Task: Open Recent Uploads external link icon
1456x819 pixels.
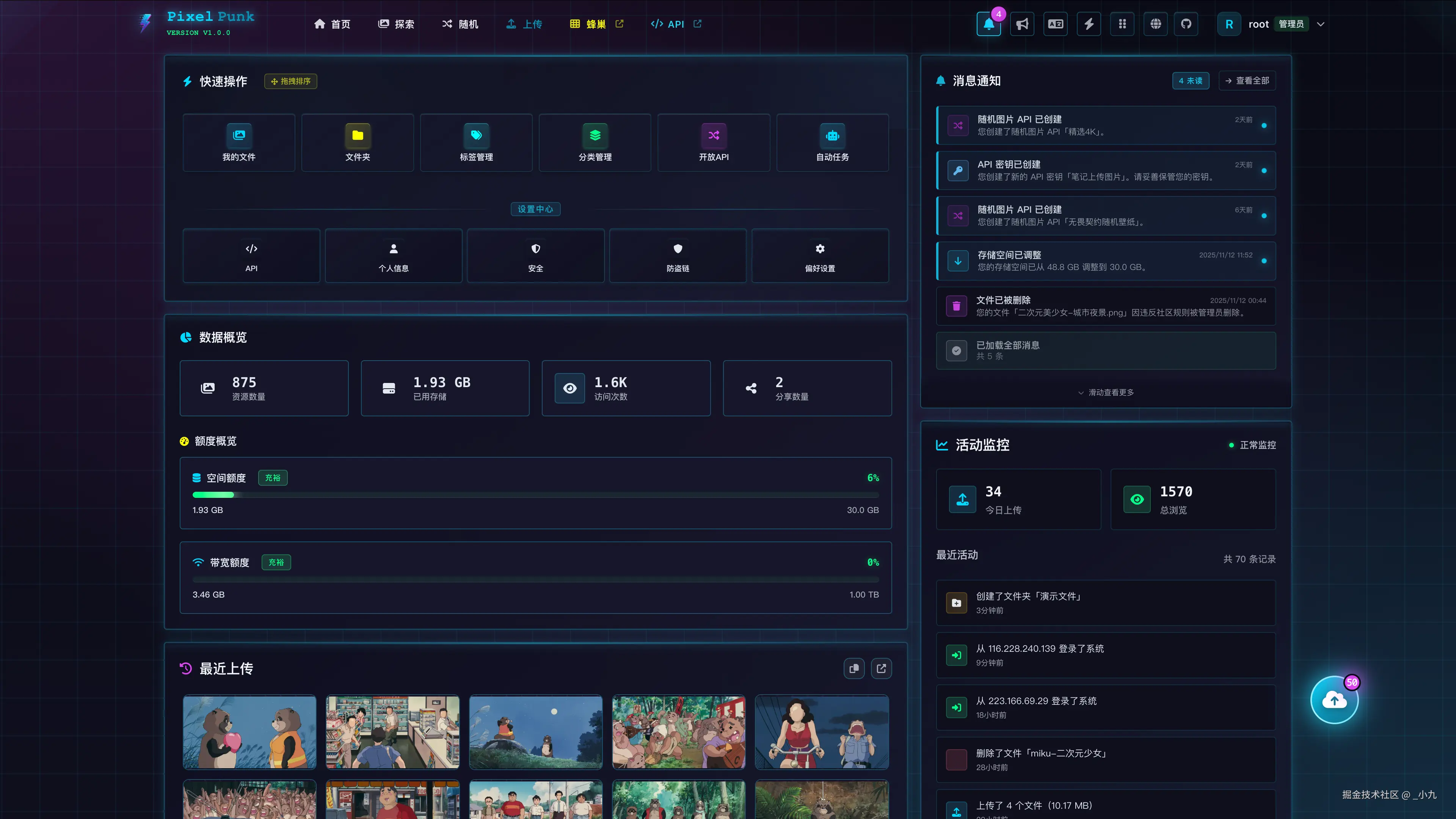Action: pos(881,668)
